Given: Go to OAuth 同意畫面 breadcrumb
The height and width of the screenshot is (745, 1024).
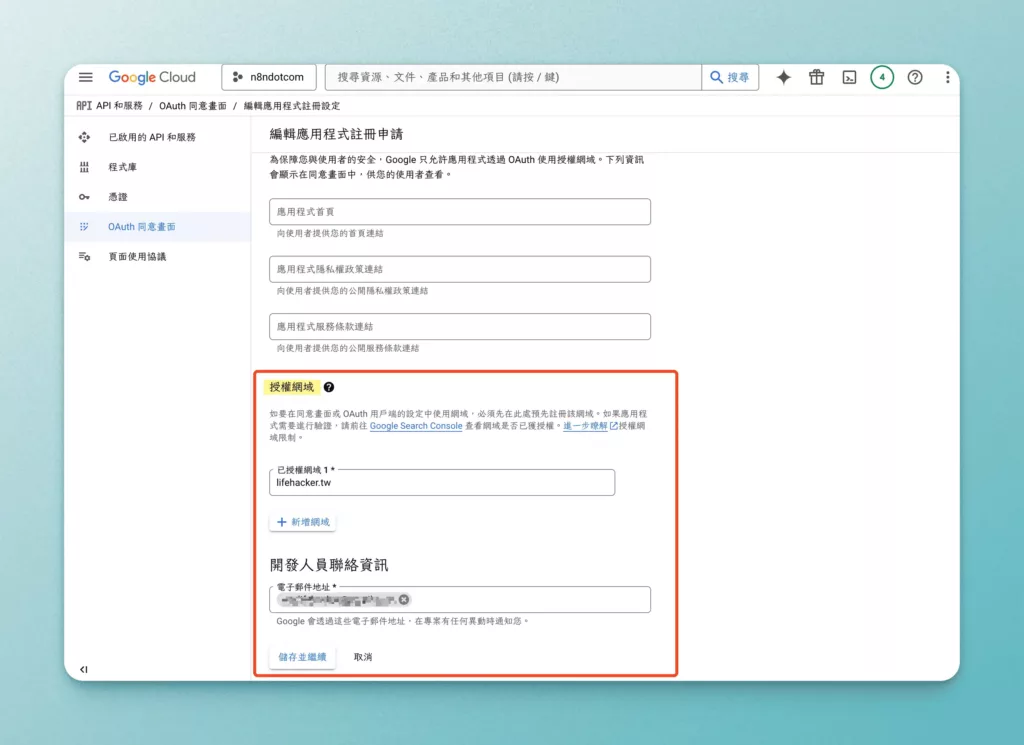Looking at the screenshot, I should tap(193, 106).
